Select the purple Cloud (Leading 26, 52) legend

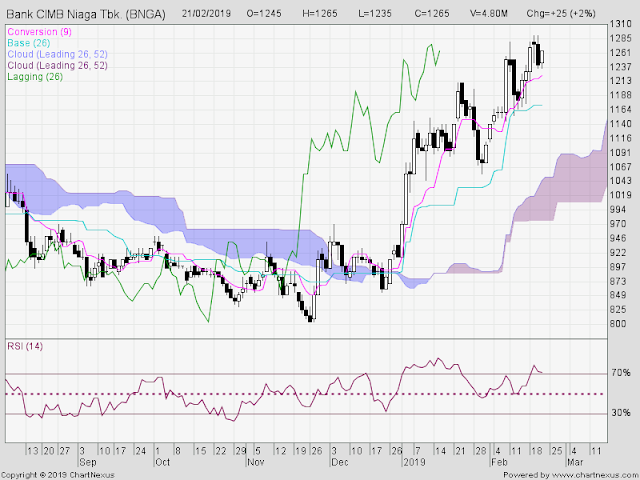[x=58, y=65]
